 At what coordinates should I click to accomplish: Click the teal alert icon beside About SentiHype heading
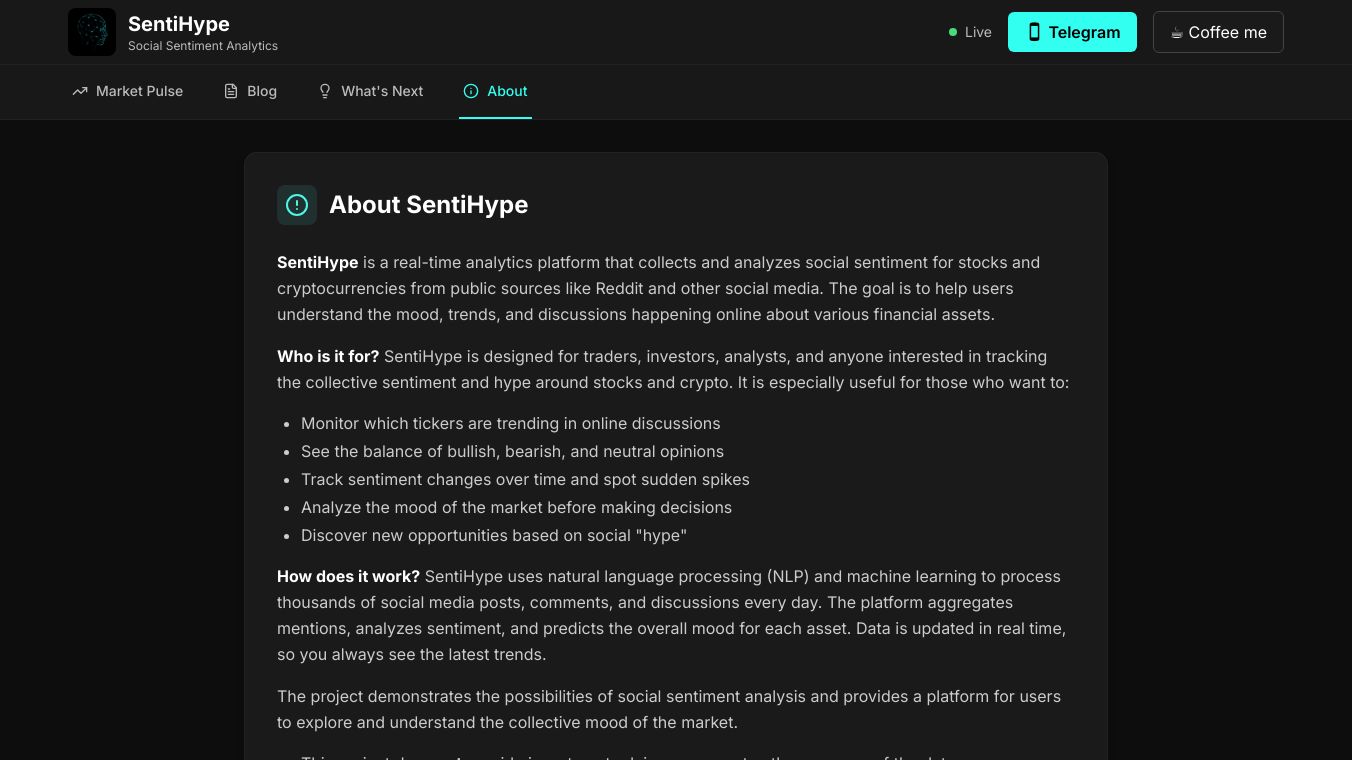pyautogui.click(x=297, y=205)
